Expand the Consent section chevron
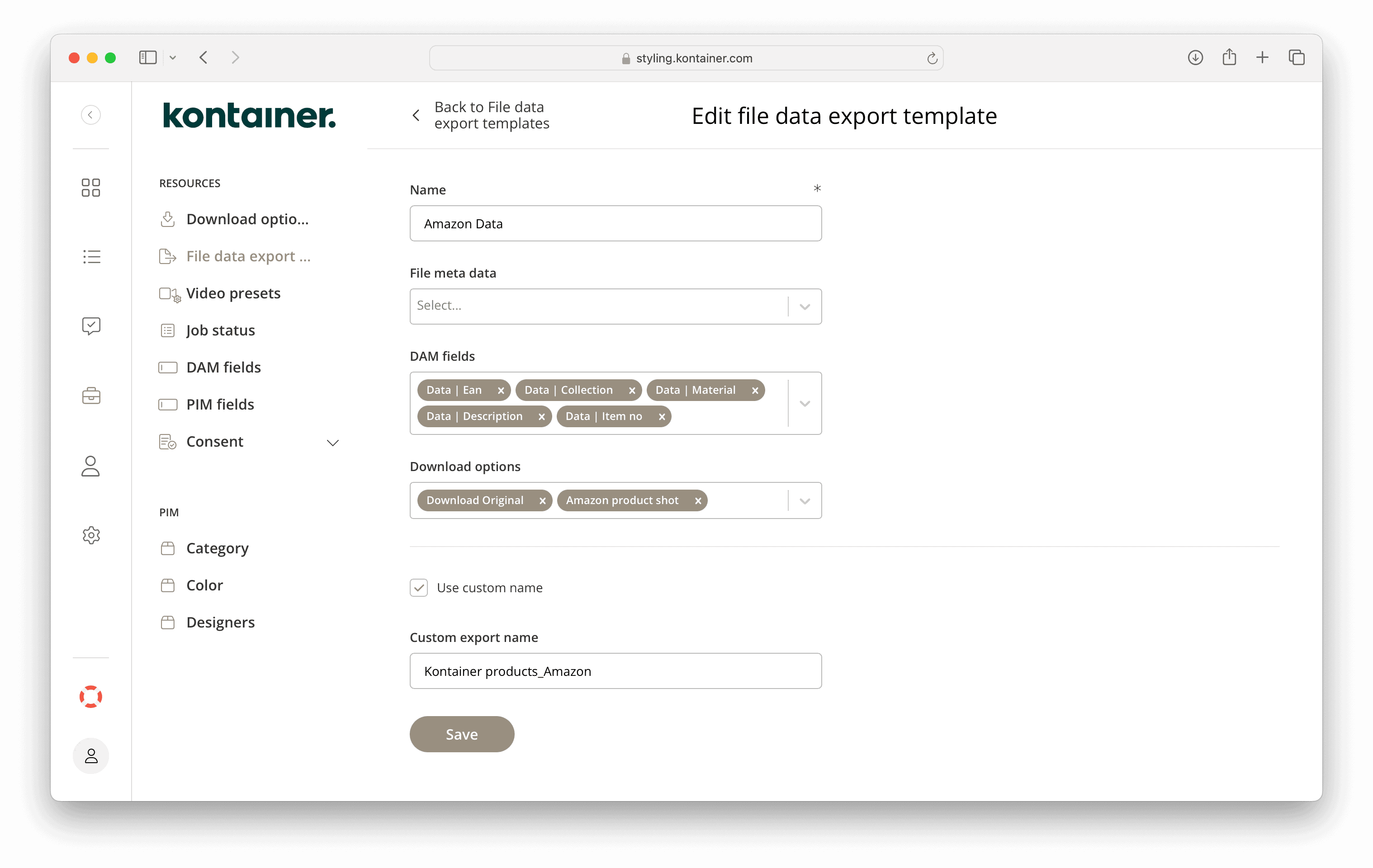The height and width of the screenshot is (868, 1373). (333, 442)
